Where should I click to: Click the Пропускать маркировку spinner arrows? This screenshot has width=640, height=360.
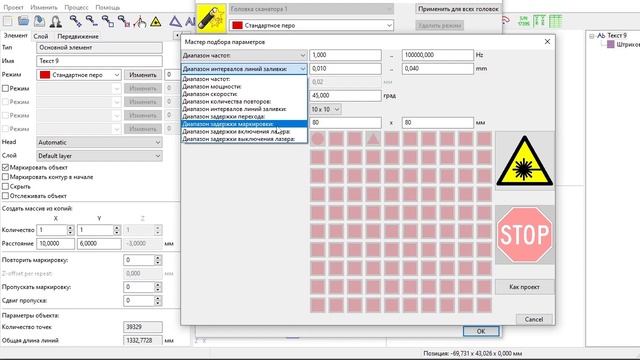(x=158, y=287)
